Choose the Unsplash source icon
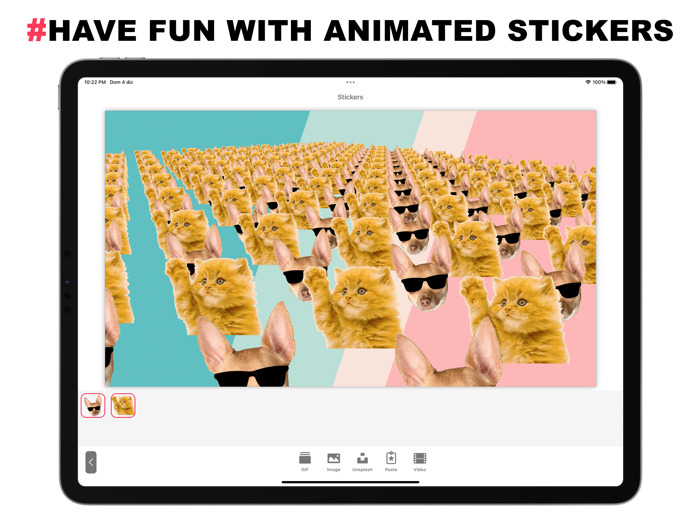This screenshot has height=525, width=700. (x=362, y=458)
